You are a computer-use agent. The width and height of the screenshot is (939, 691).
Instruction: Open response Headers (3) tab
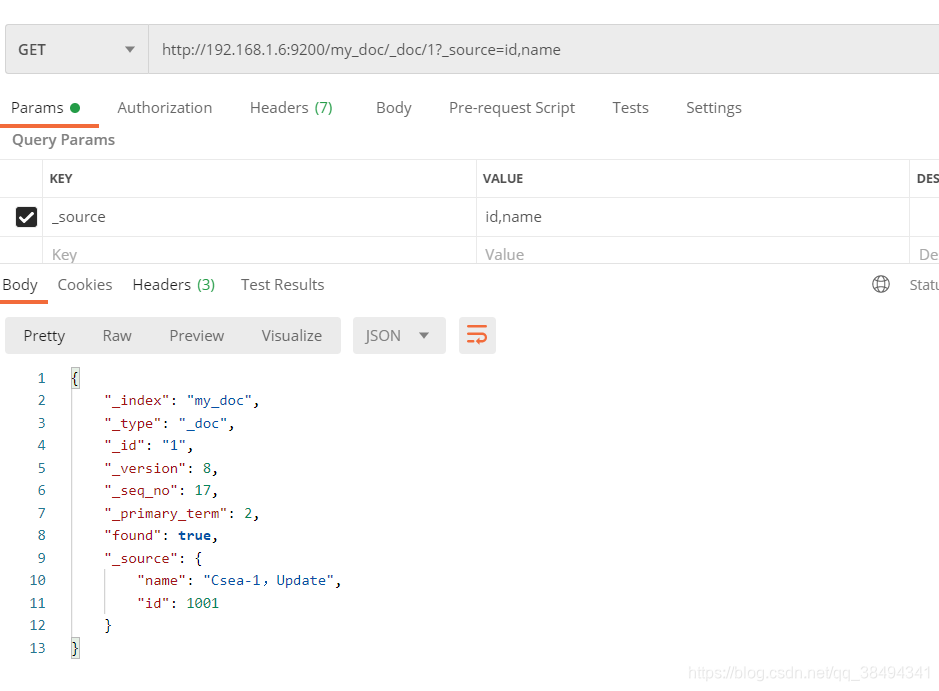pos(173,285)
